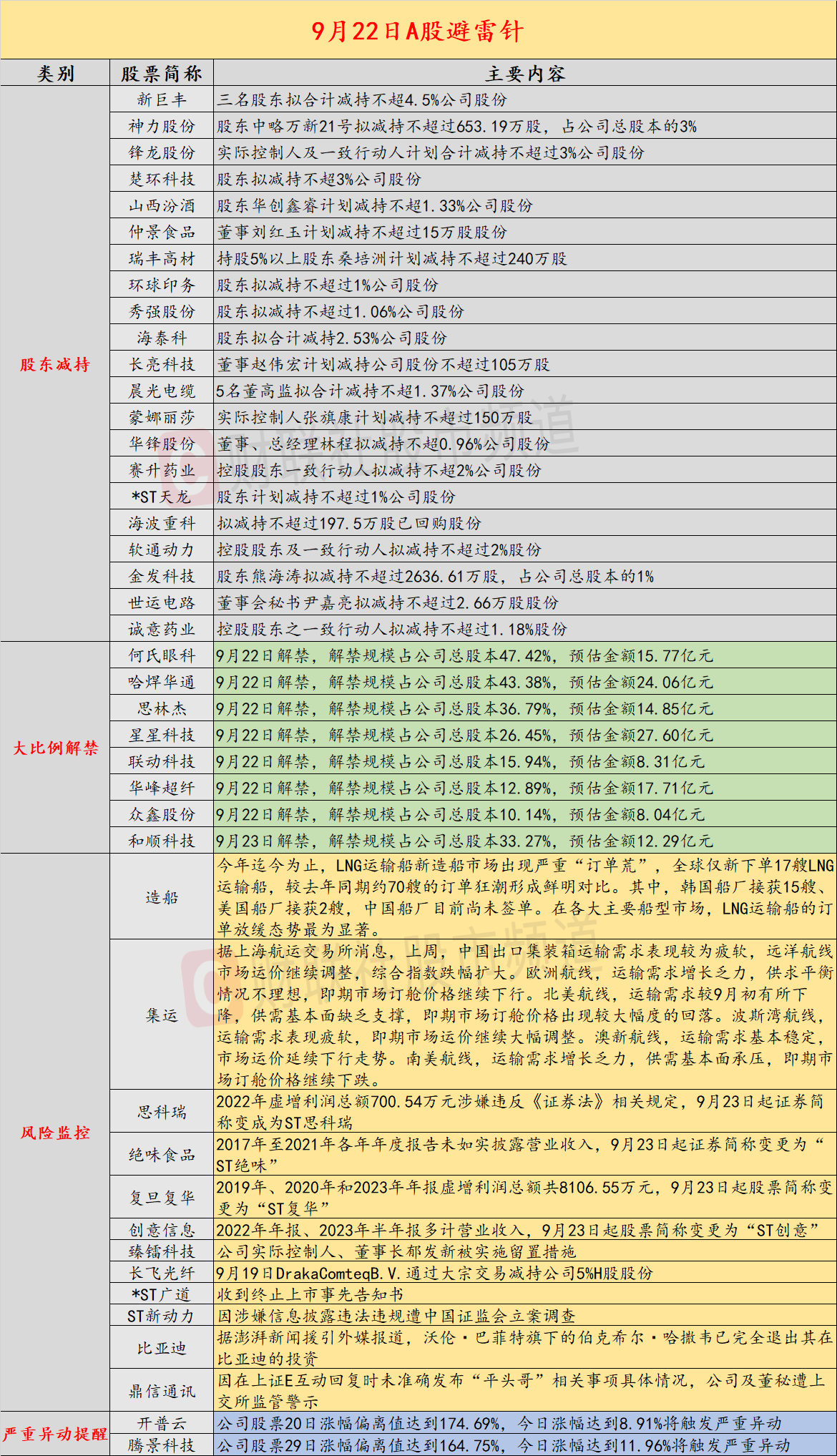Select stock name 复旦复华
Image resolution: width=837 pixels, height=1456 pixels.
coord(162,1198)
